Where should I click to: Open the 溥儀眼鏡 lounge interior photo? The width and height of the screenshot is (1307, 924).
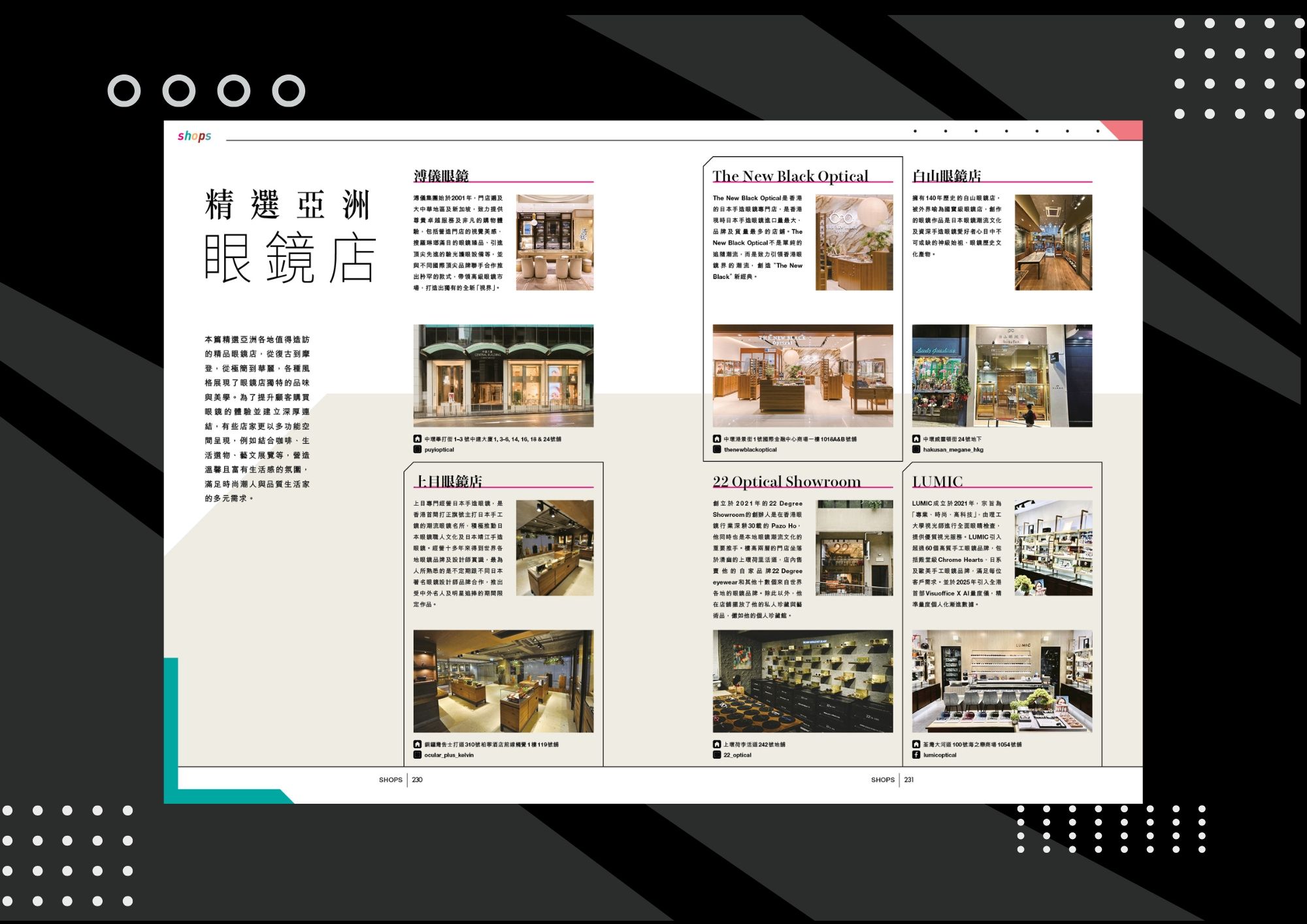pos(555,242)
